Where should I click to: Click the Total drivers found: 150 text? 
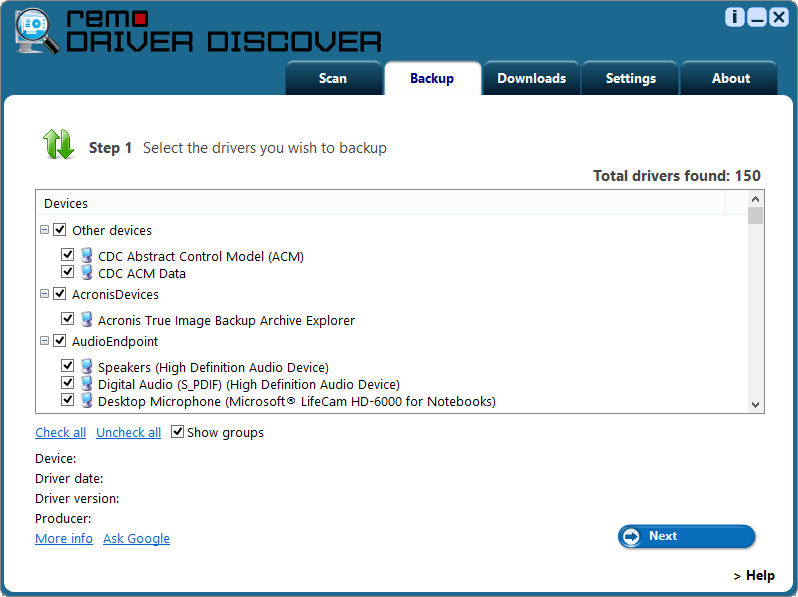pyautogui.click(x=676, y=176)
